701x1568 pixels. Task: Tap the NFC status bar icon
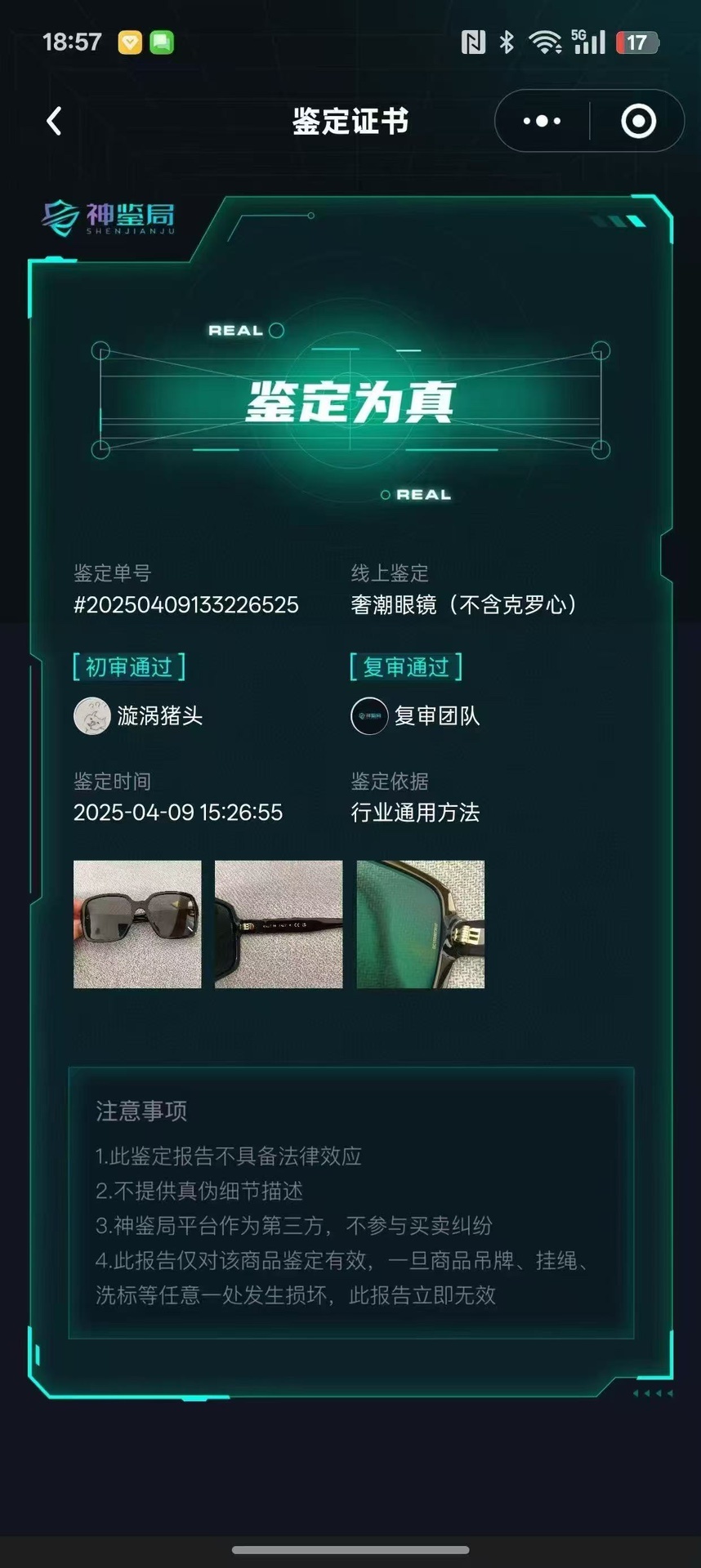coord(473,42)
